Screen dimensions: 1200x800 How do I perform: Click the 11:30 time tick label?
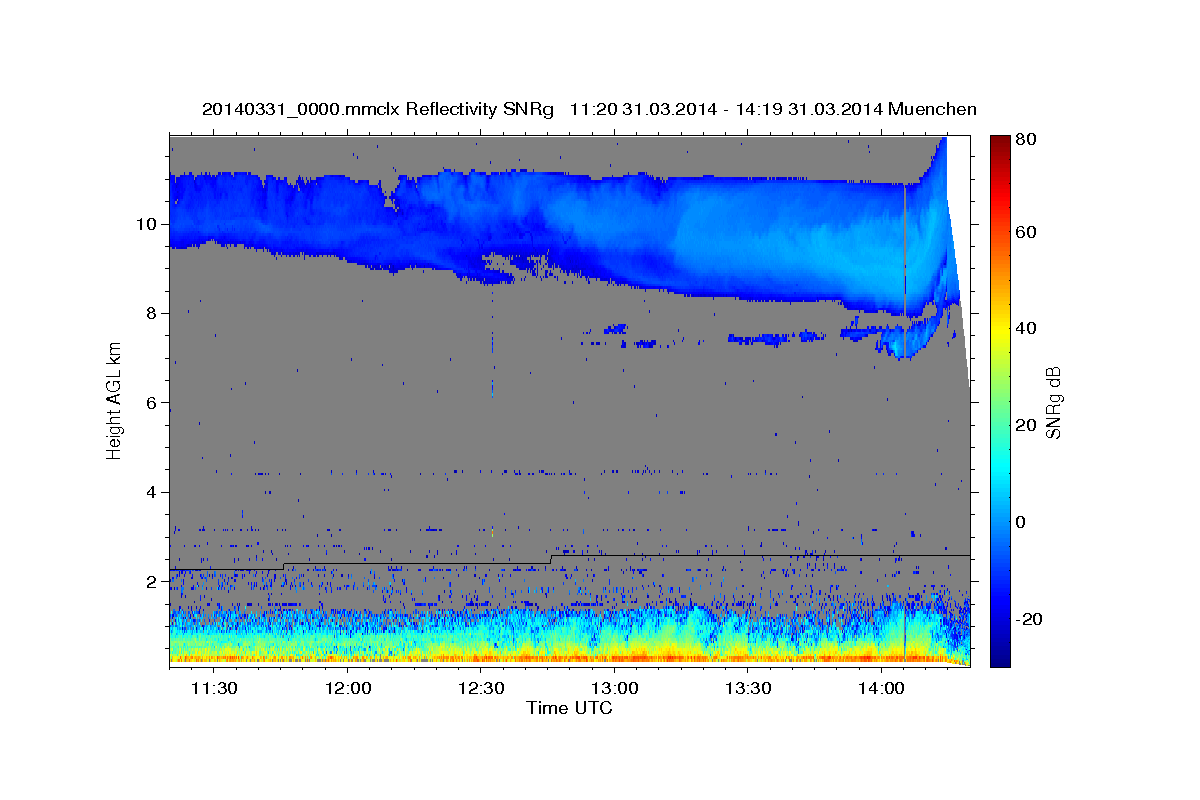pos(214,689)
